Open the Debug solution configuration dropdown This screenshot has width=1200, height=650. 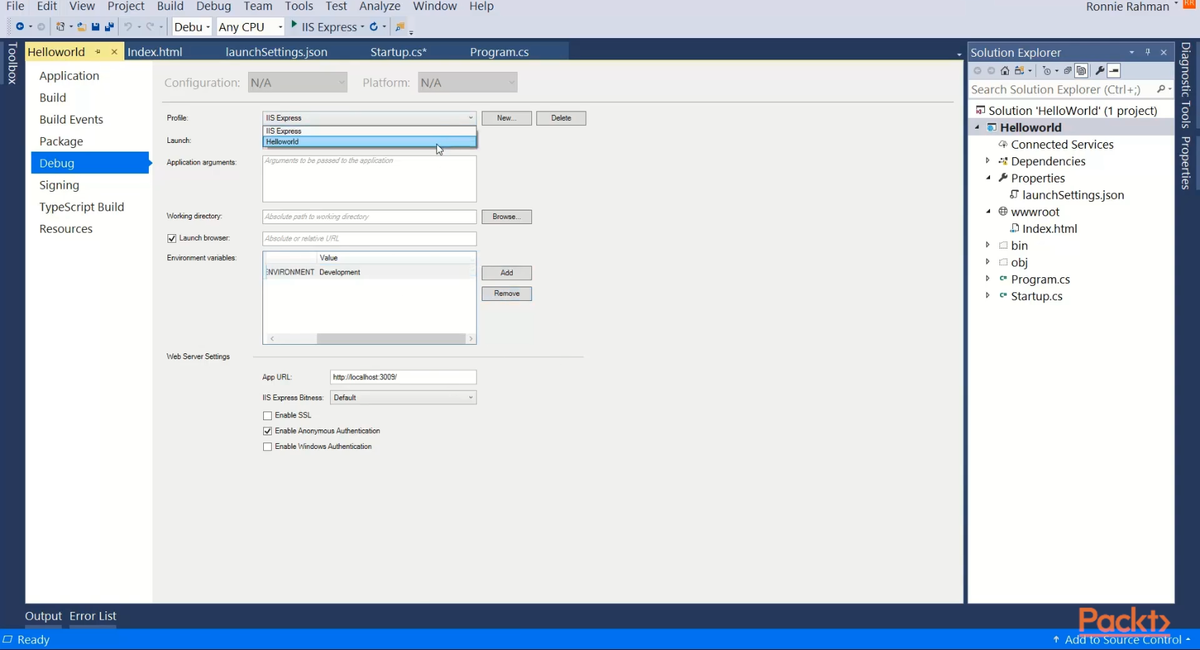192,27
